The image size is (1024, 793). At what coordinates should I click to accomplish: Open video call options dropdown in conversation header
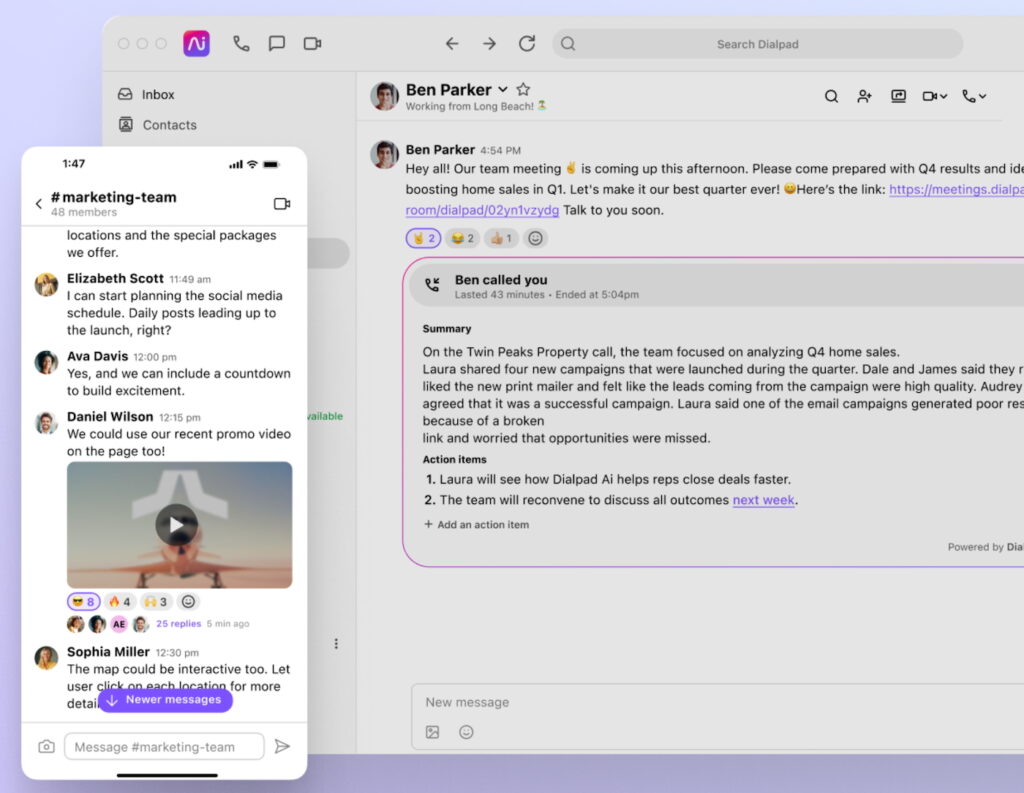point(935,97)
